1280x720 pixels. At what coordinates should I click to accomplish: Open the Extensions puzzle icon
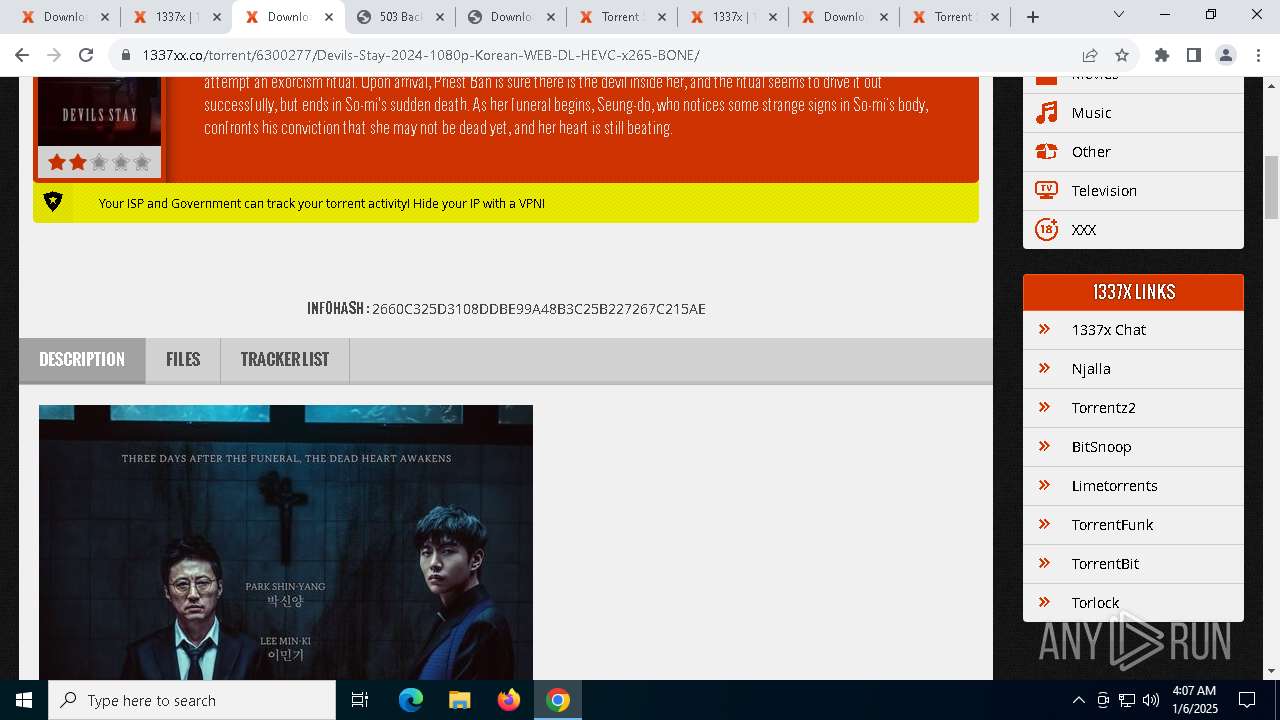(x=1162, y=55)
